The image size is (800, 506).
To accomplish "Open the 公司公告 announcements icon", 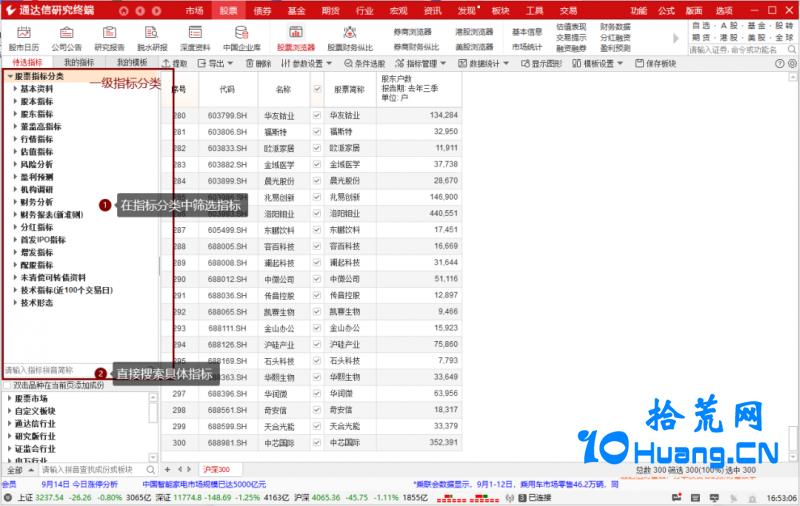I will (x=66, y=33).
